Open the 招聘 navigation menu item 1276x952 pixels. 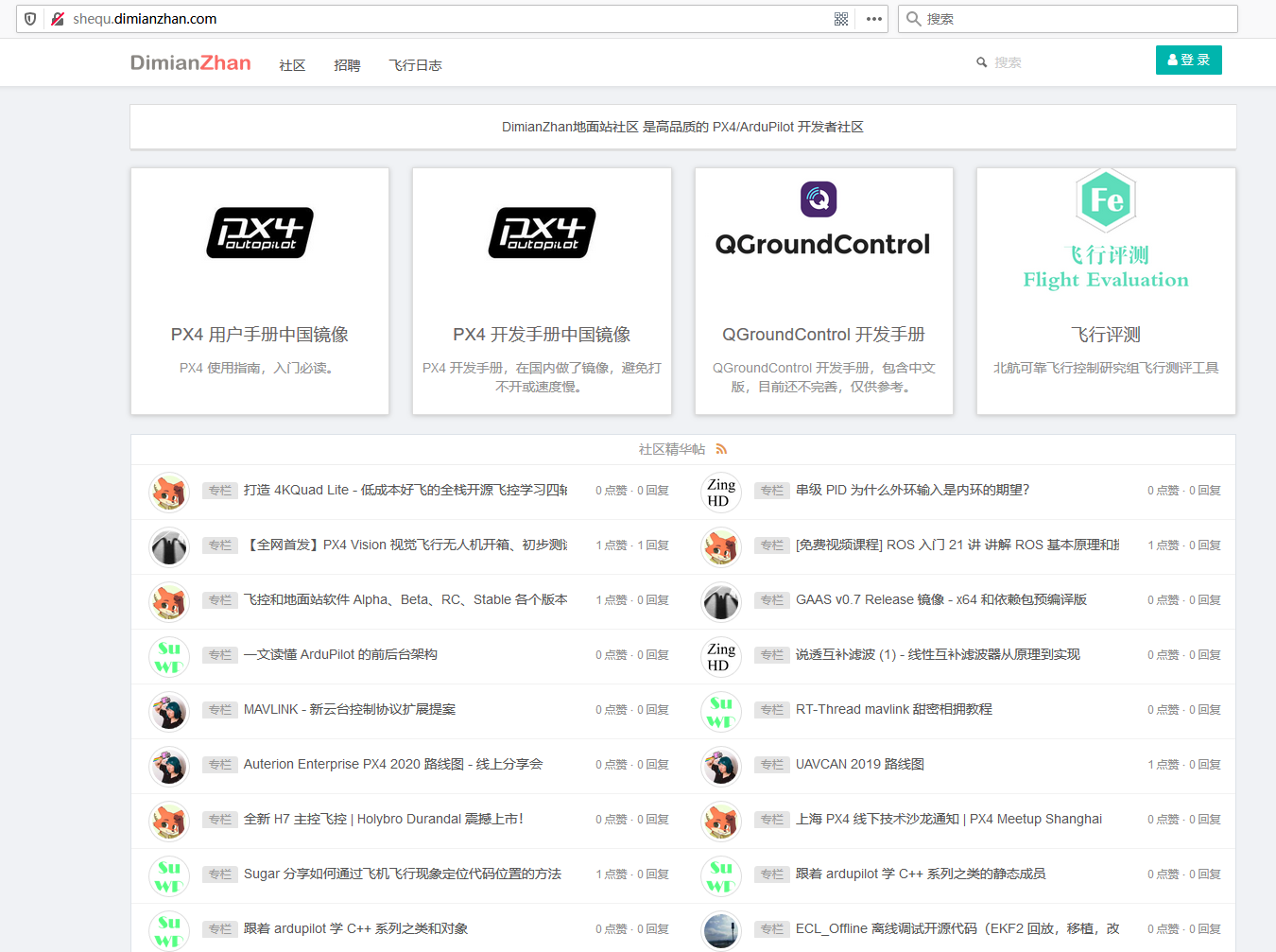(x=347, y=65)
